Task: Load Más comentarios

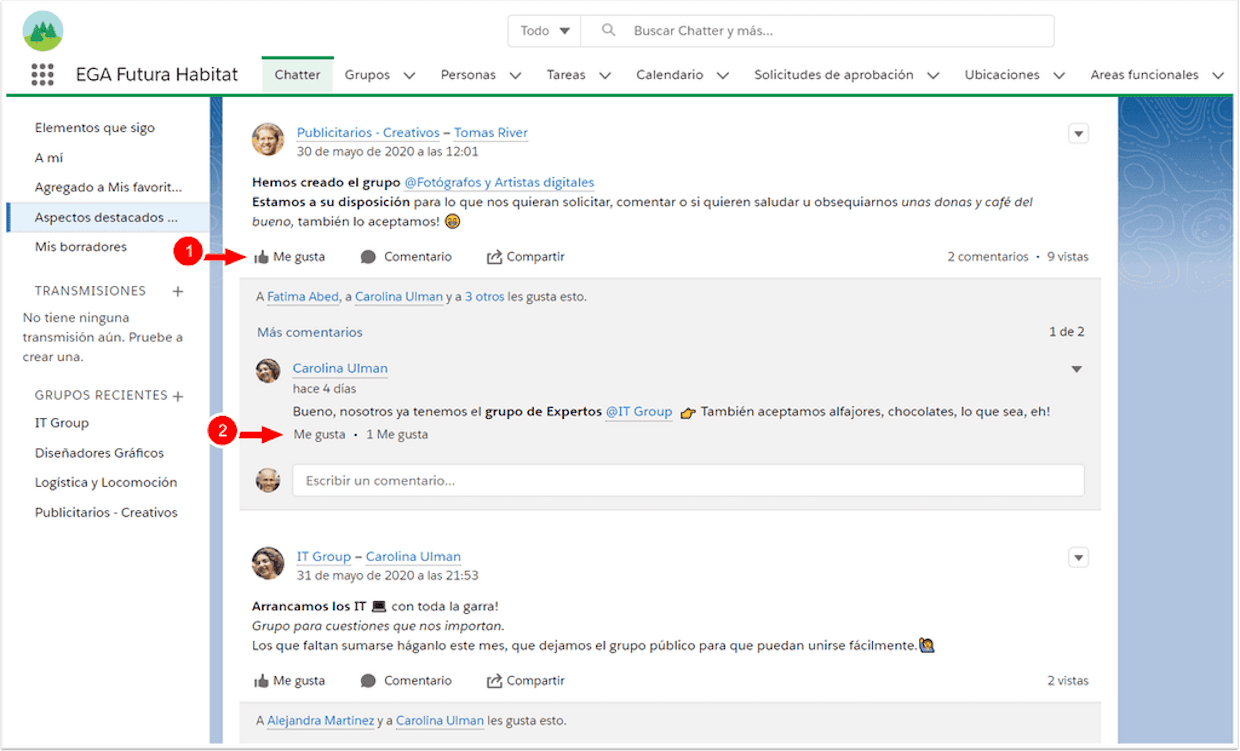Action: coord(310,332)
